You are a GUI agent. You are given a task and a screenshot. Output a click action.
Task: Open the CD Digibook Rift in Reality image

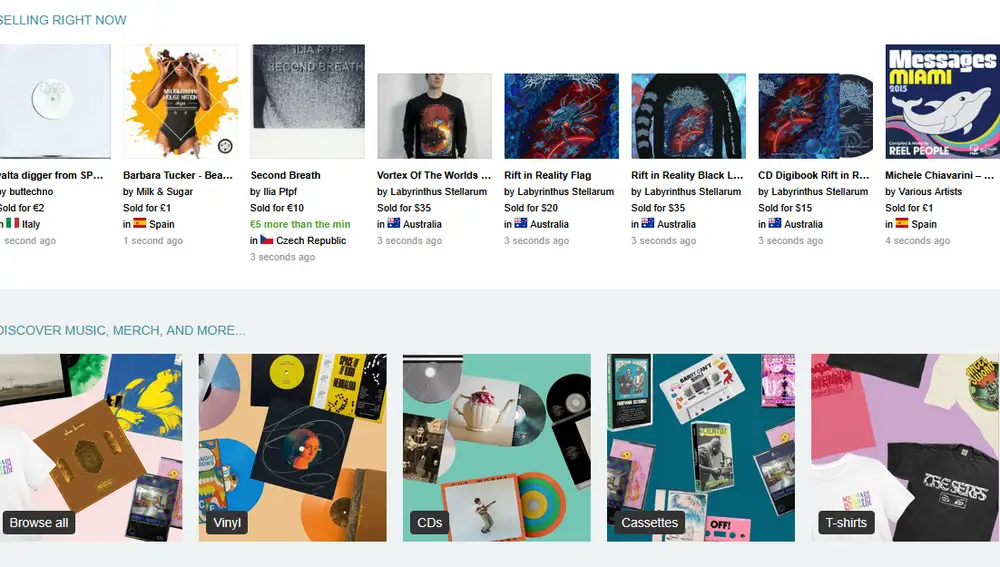[x=815, y=116]
